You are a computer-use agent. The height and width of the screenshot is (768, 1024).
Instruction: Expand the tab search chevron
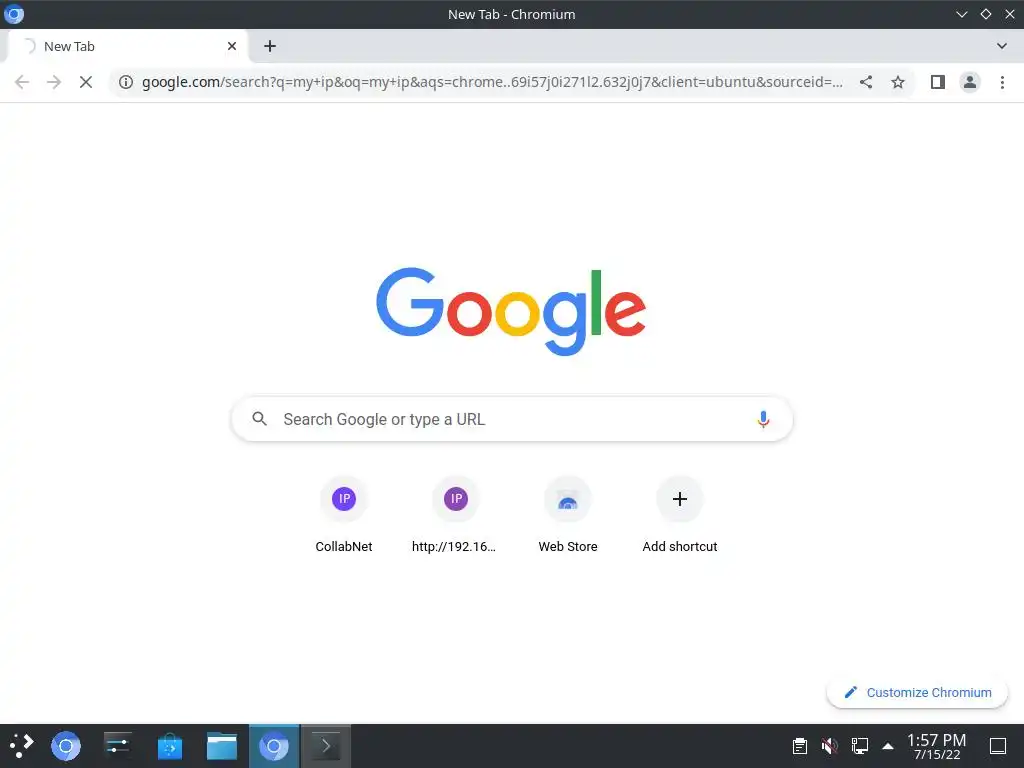click(x=1002, y=46)
